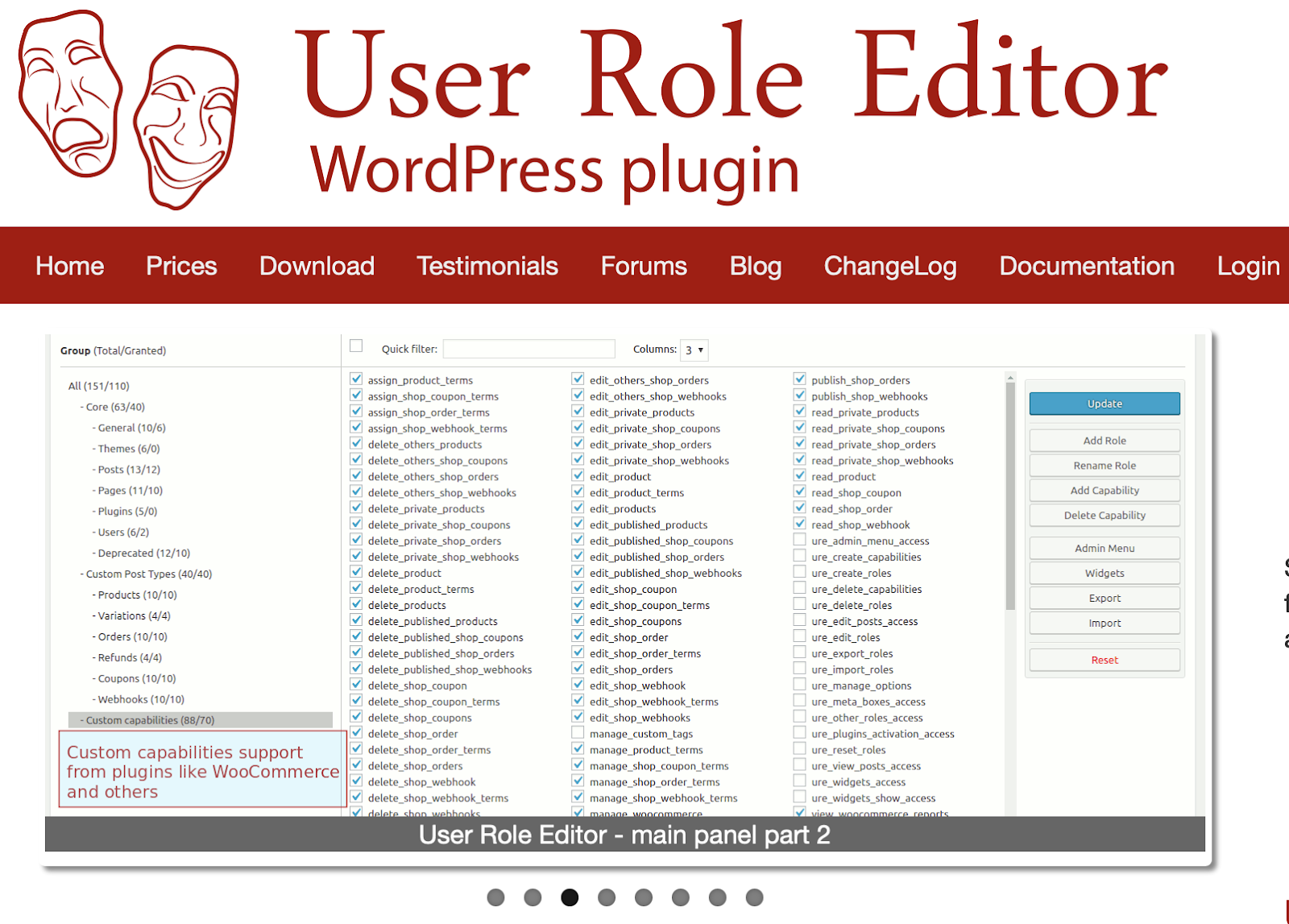This screenshot has width=1289, height=924.
Task: Select the first carousel dot
Action: pos(495,897)
